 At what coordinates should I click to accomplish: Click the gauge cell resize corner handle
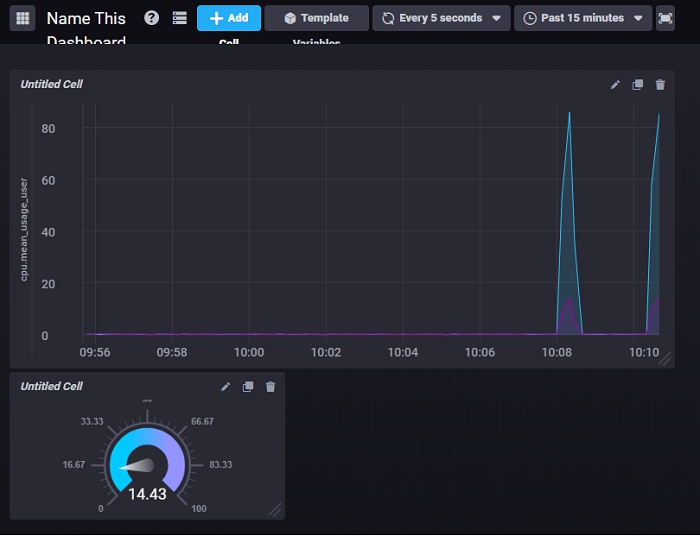tap(275, 510)
